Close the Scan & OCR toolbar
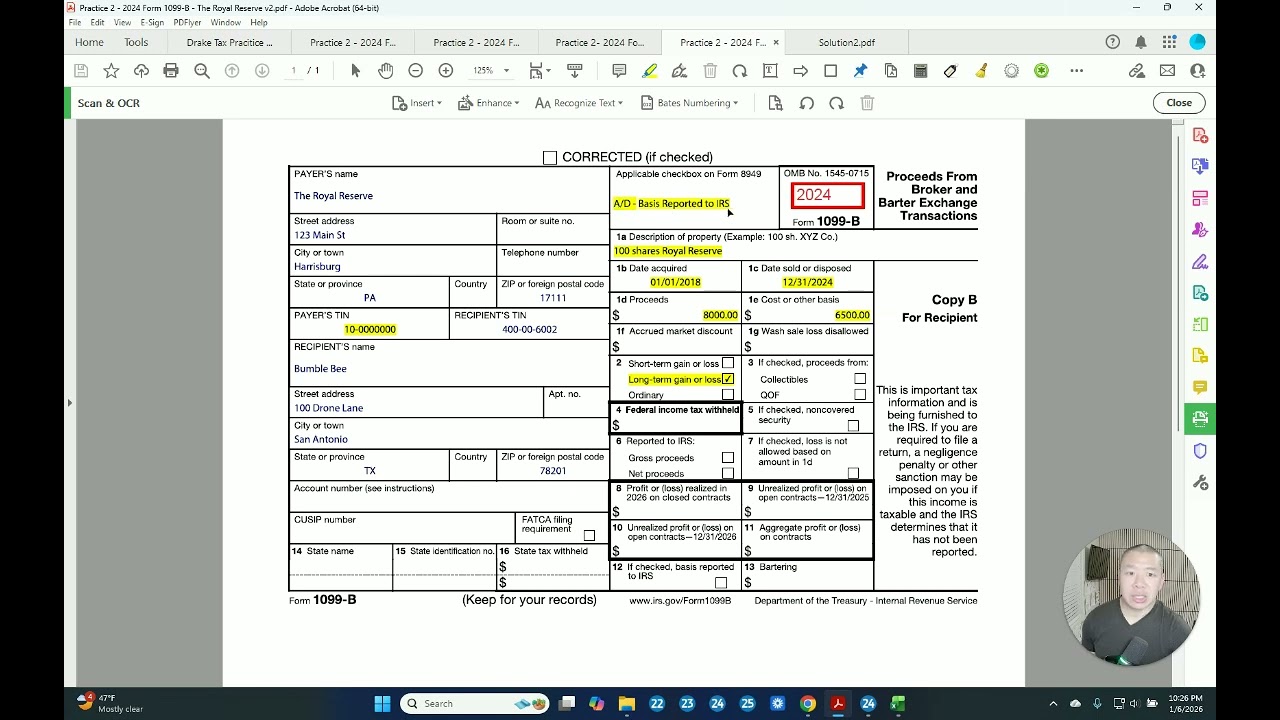The height and width of the screenshot is (720, 1280). point(1179,103)
